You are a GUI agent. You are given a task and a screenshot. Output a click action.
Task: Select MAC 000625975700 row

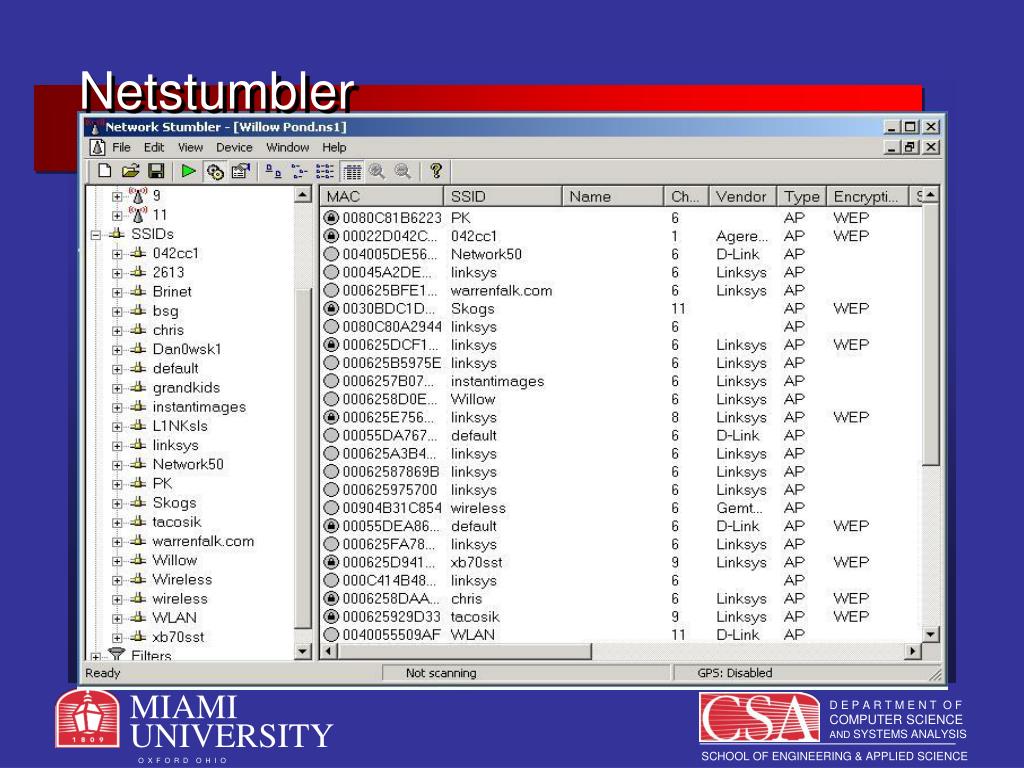pos(620,490)
